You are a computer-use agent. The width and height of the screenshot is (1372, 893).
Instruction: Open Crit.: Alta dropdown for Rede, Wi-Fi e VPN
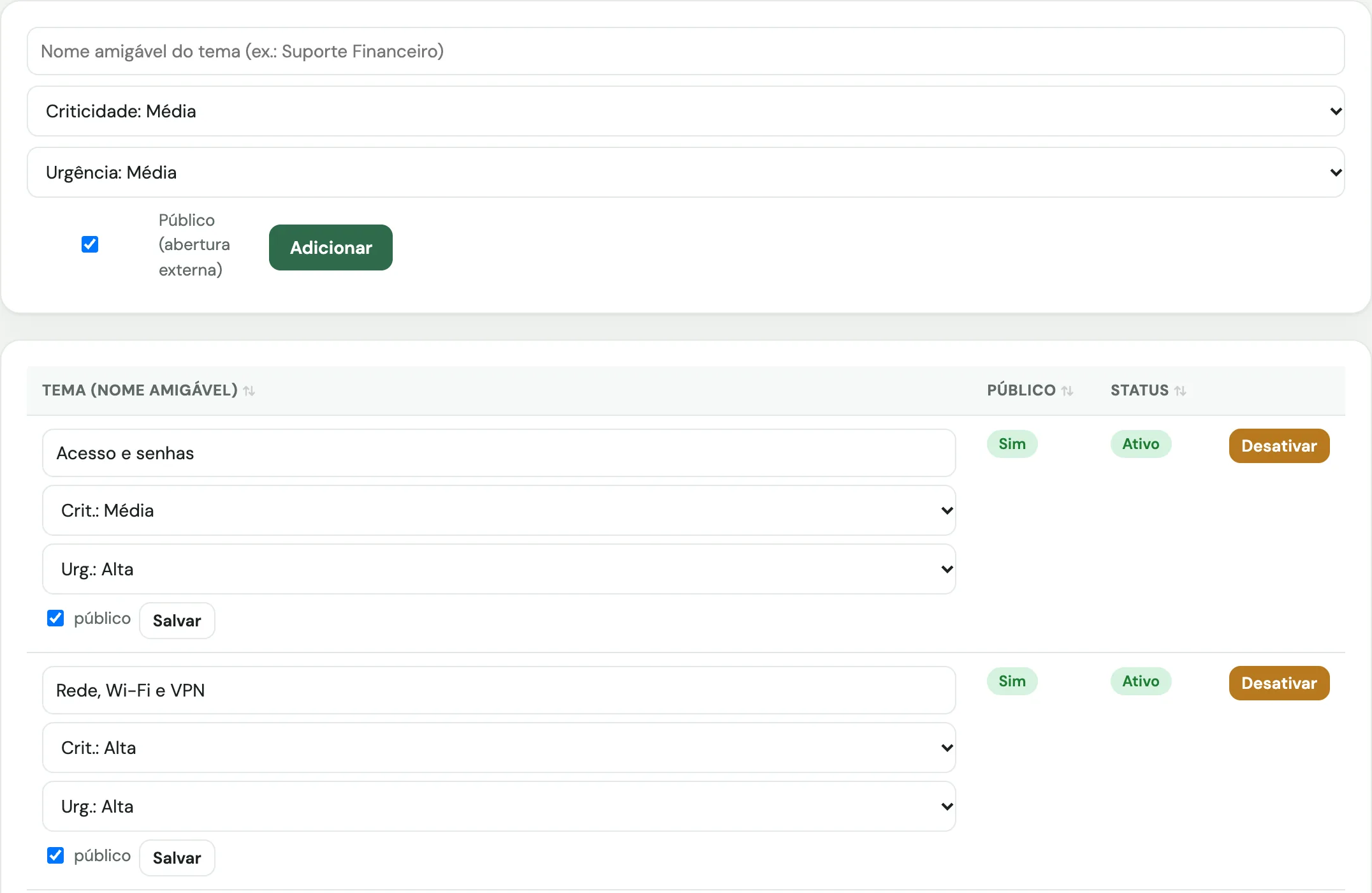click(499, 748)
